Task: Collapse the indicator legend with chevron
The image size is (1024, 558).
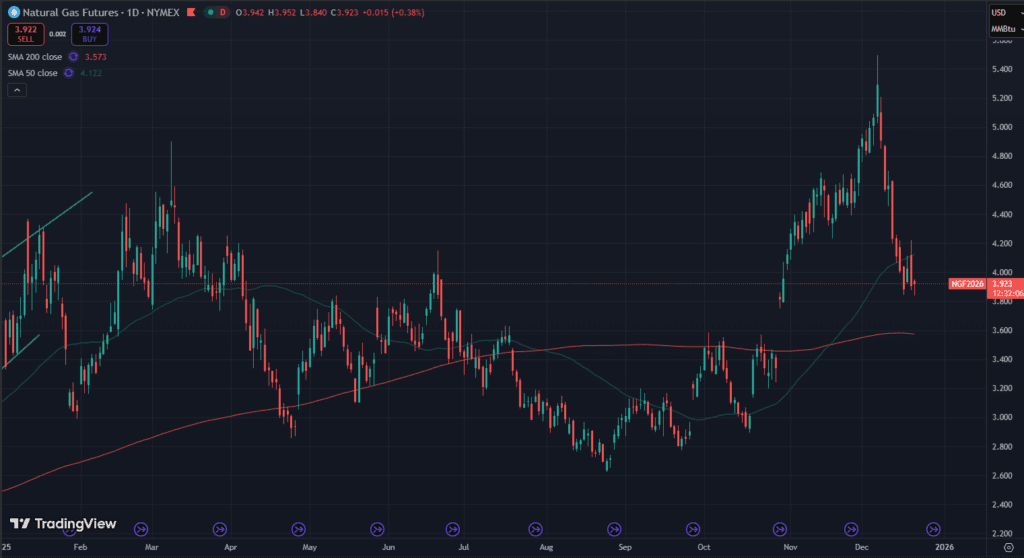Action: tap(16, 90)
